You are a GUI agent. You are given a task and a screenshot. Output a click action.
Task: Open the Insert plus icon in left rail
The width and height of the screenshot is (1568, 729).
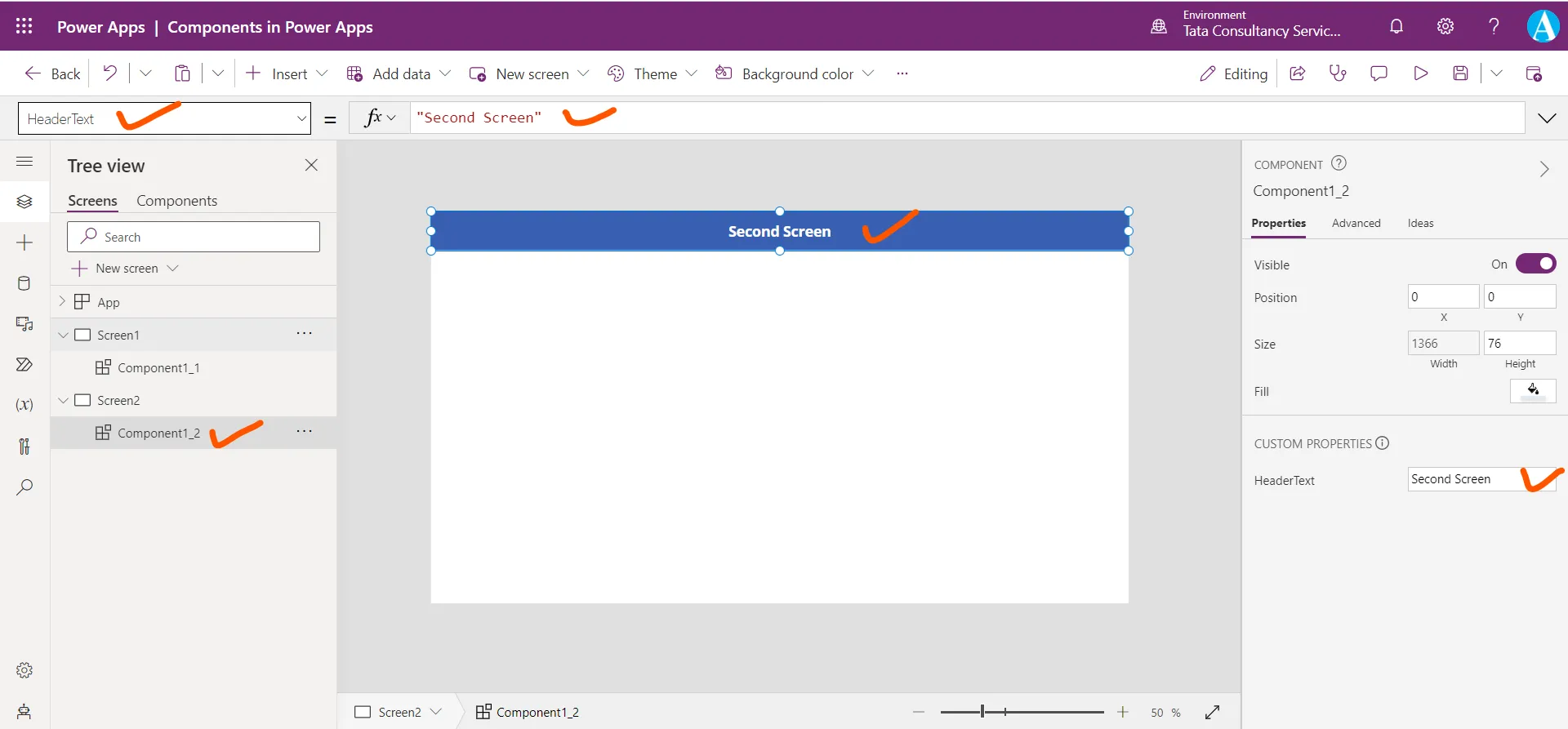pyautogui.click(x=24, y=242)
